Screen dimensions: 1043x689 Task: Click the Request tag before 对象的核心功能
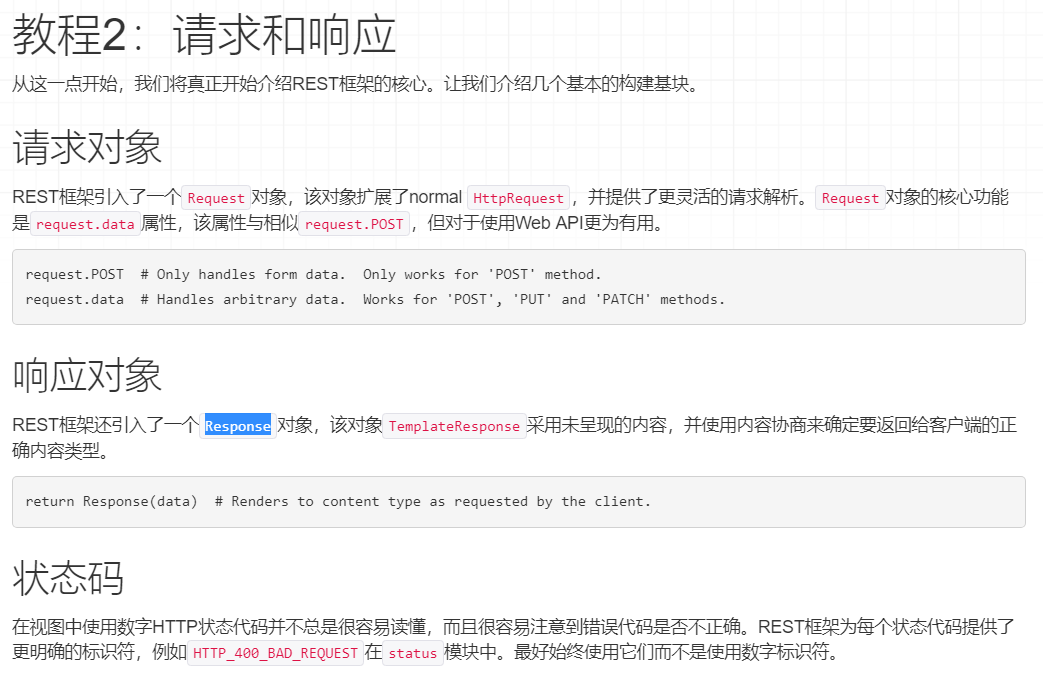(x=850, y=198)
